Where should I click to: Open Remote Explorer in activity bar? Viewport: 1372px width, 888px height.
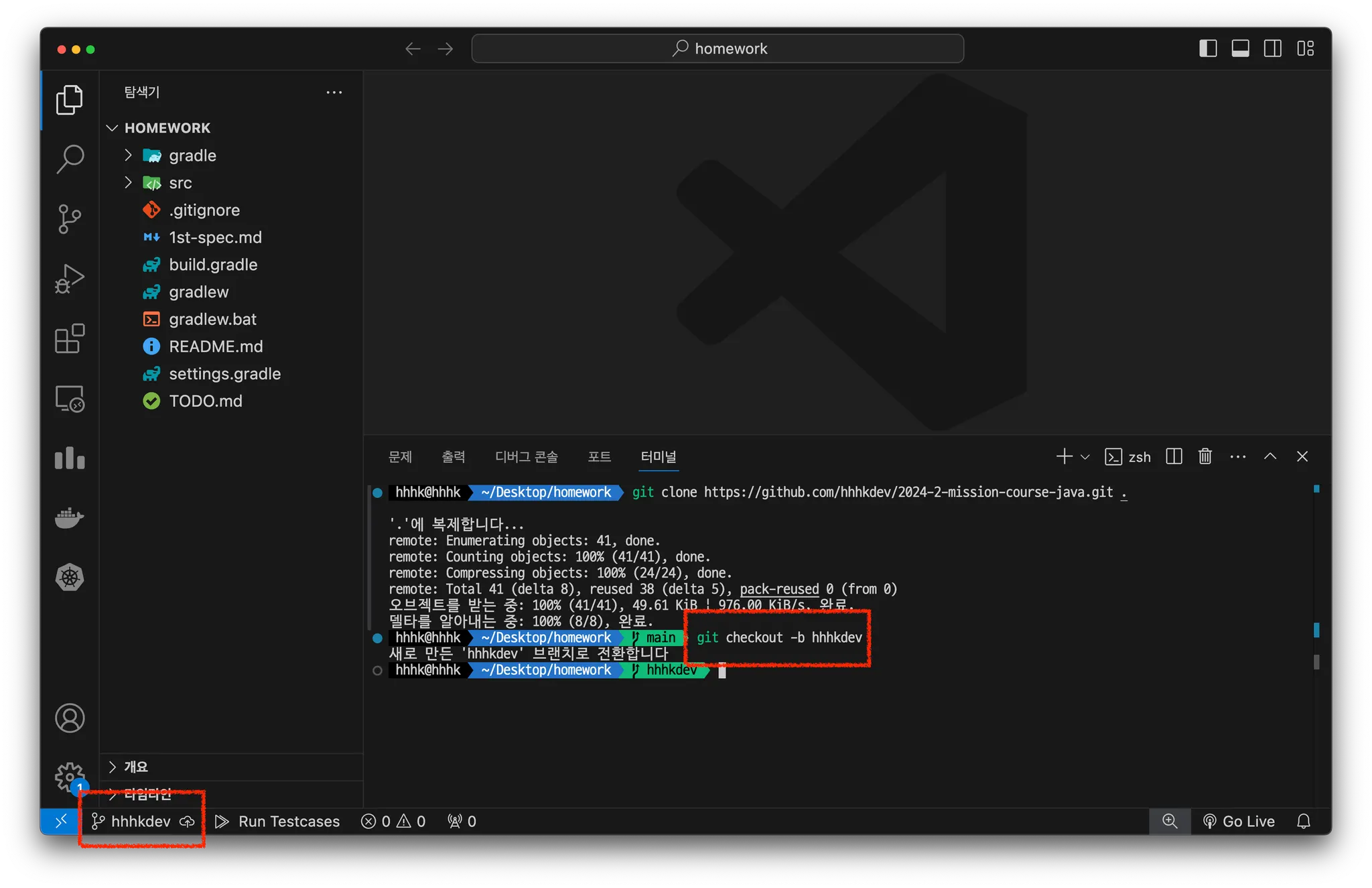click(x=70, y=399)
